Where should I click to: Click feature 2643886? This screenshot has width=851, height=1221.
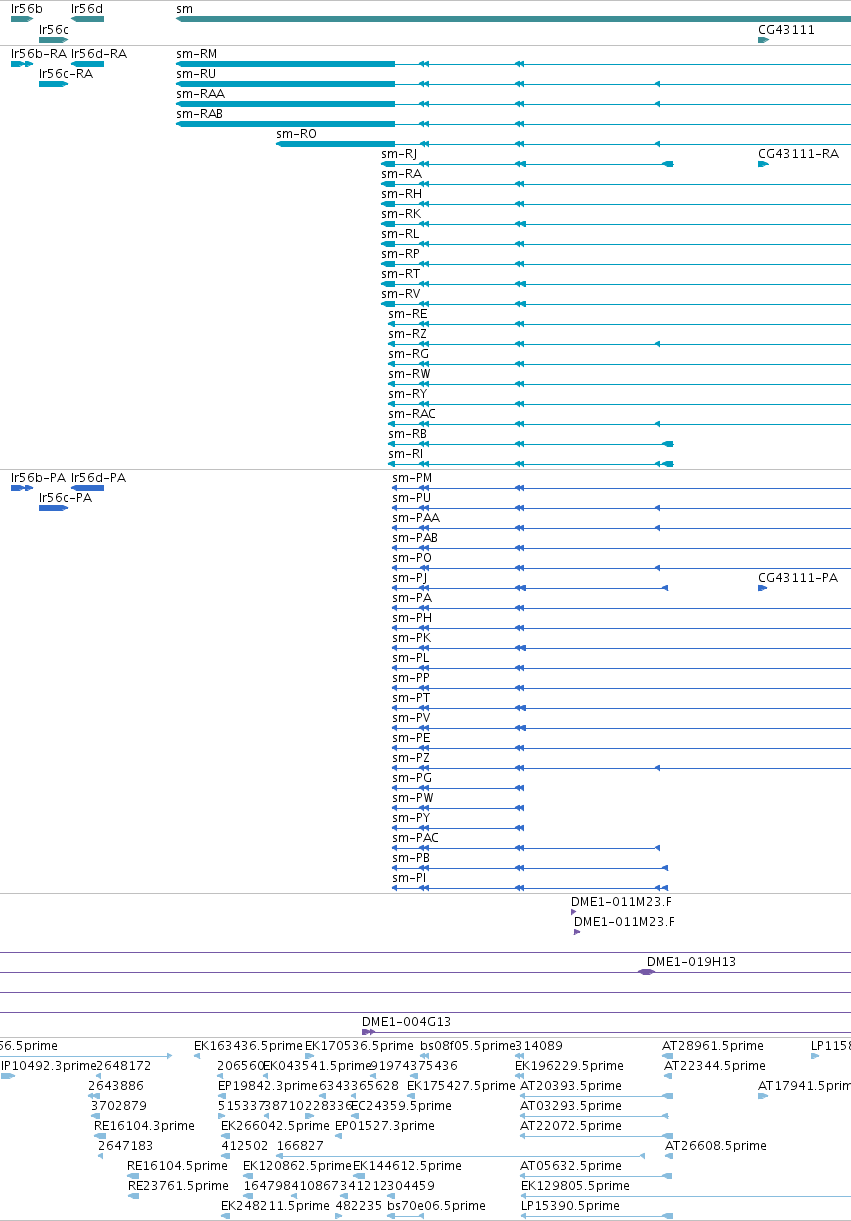pyautogui.click(x=116, y=1085)
